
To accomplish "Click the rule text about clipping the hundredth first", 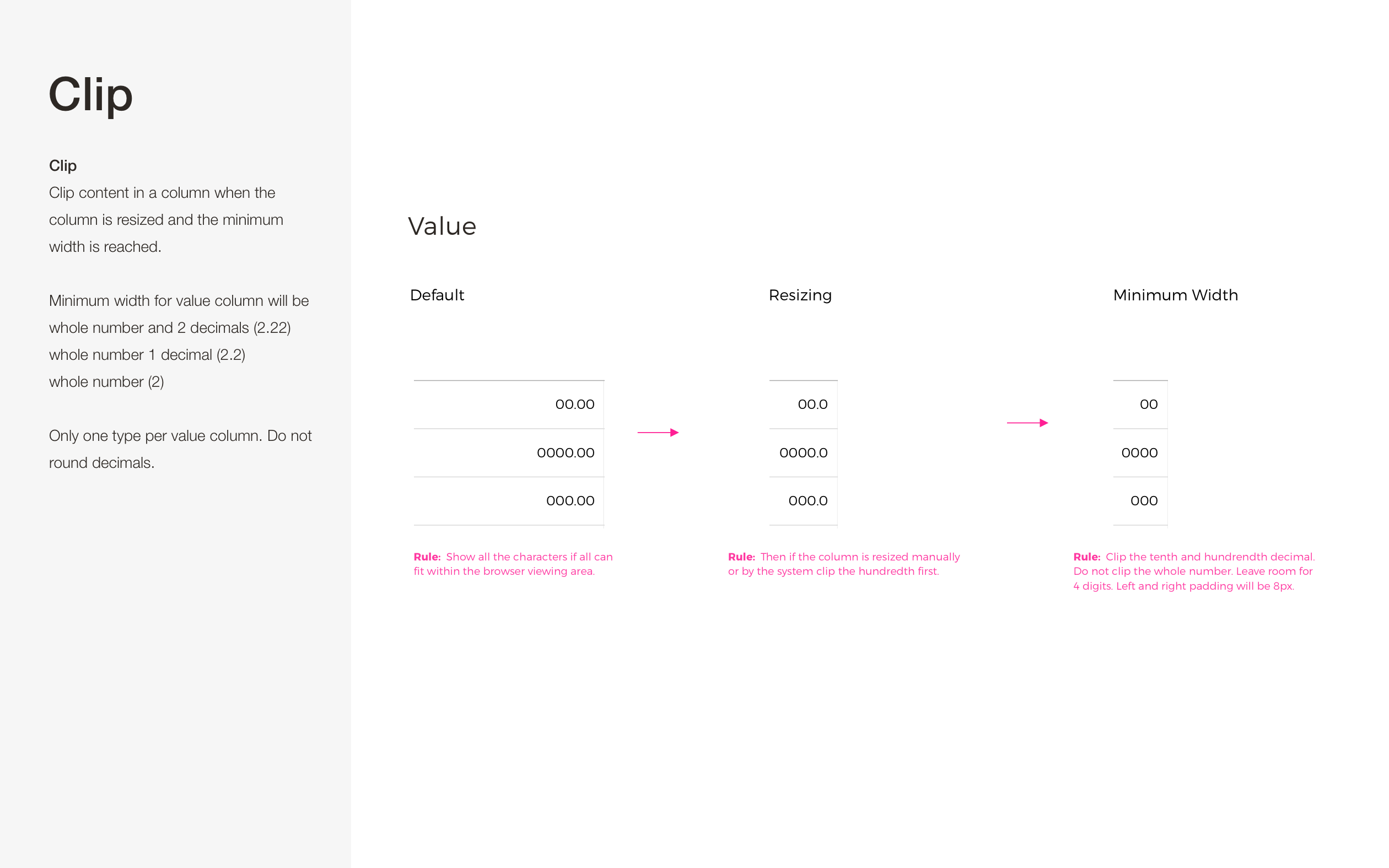I will [x=844, y=564].
